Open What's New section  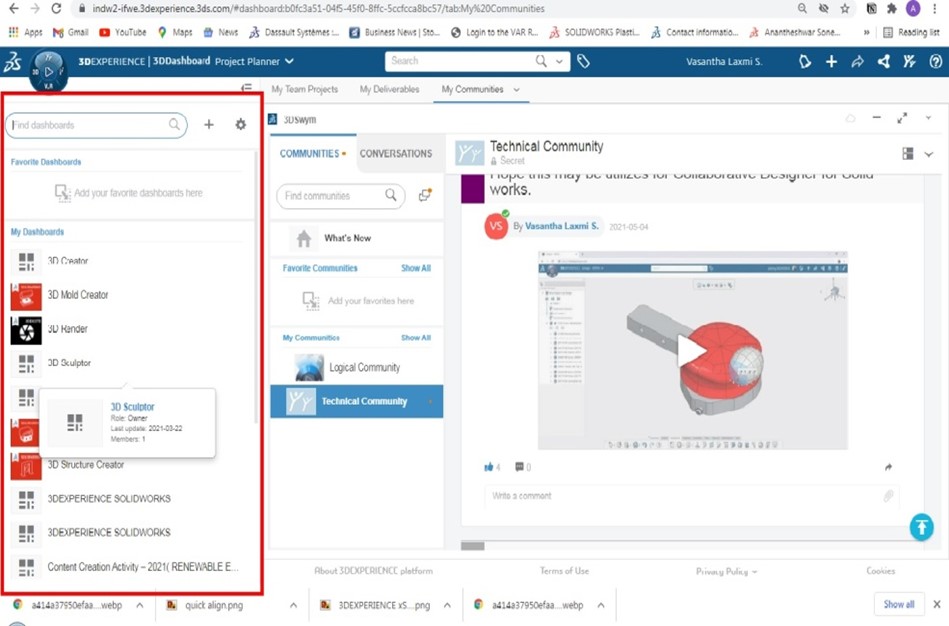tap(347, 238)
